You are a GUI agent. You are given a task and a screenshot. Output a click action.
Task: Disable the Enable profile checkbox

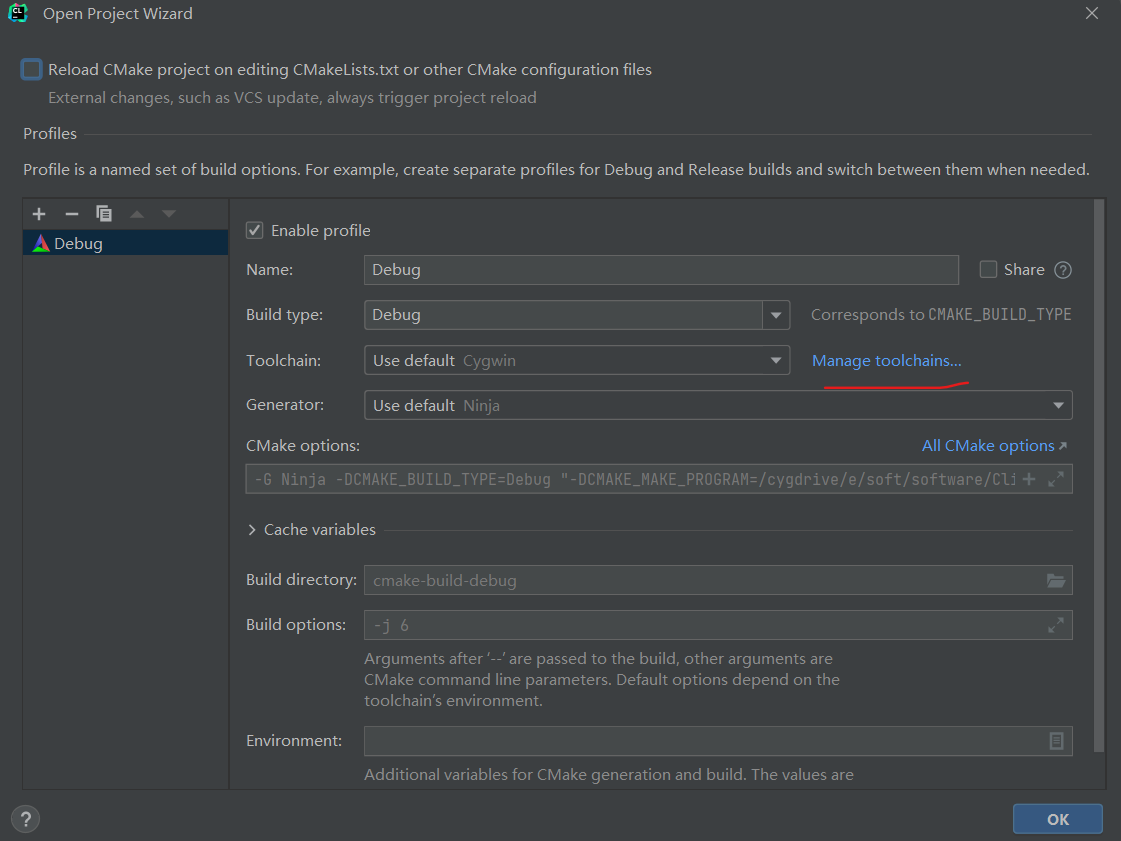pyautogui.click(x=255, y=231)
